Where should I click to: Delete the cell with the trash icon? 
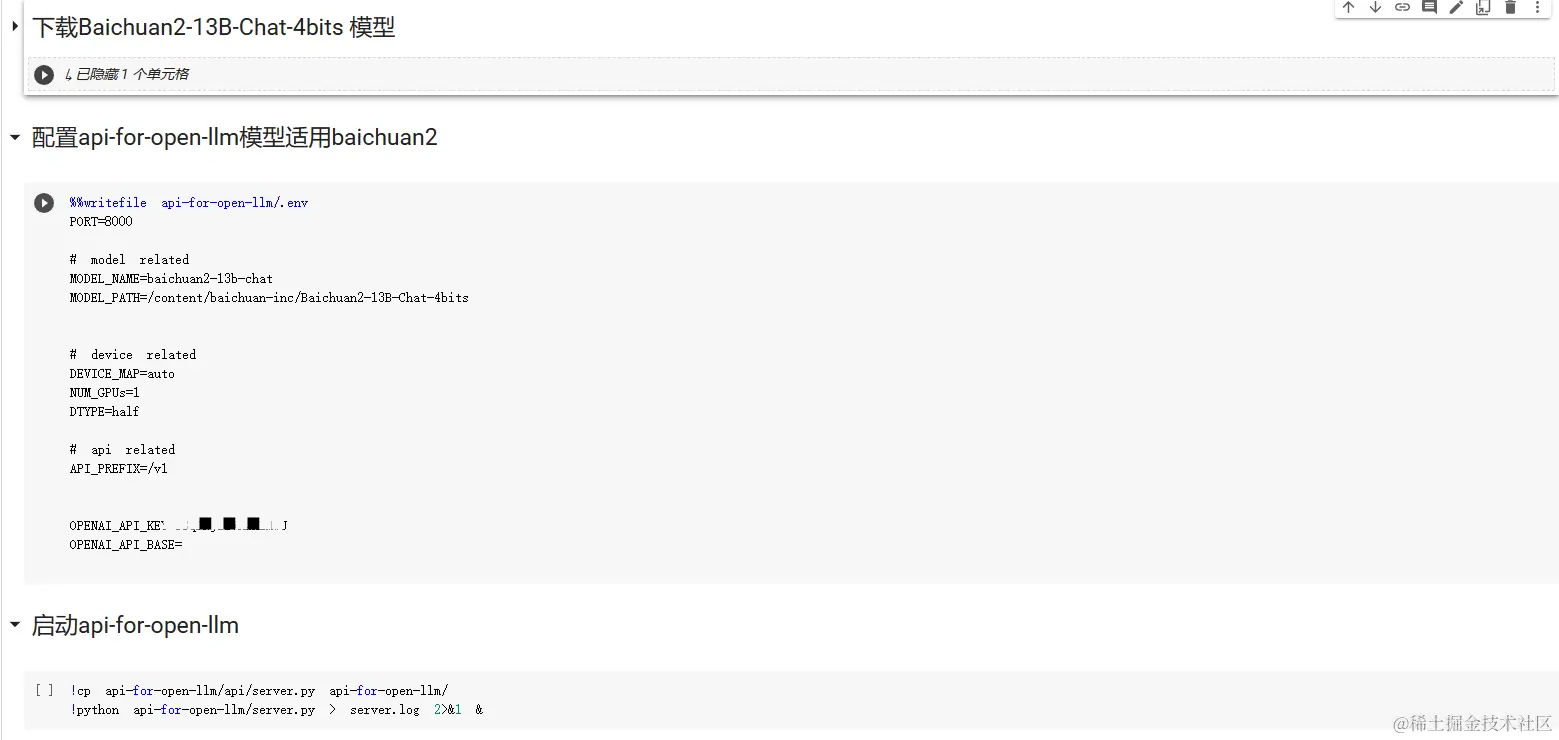tap(1510, 7)
